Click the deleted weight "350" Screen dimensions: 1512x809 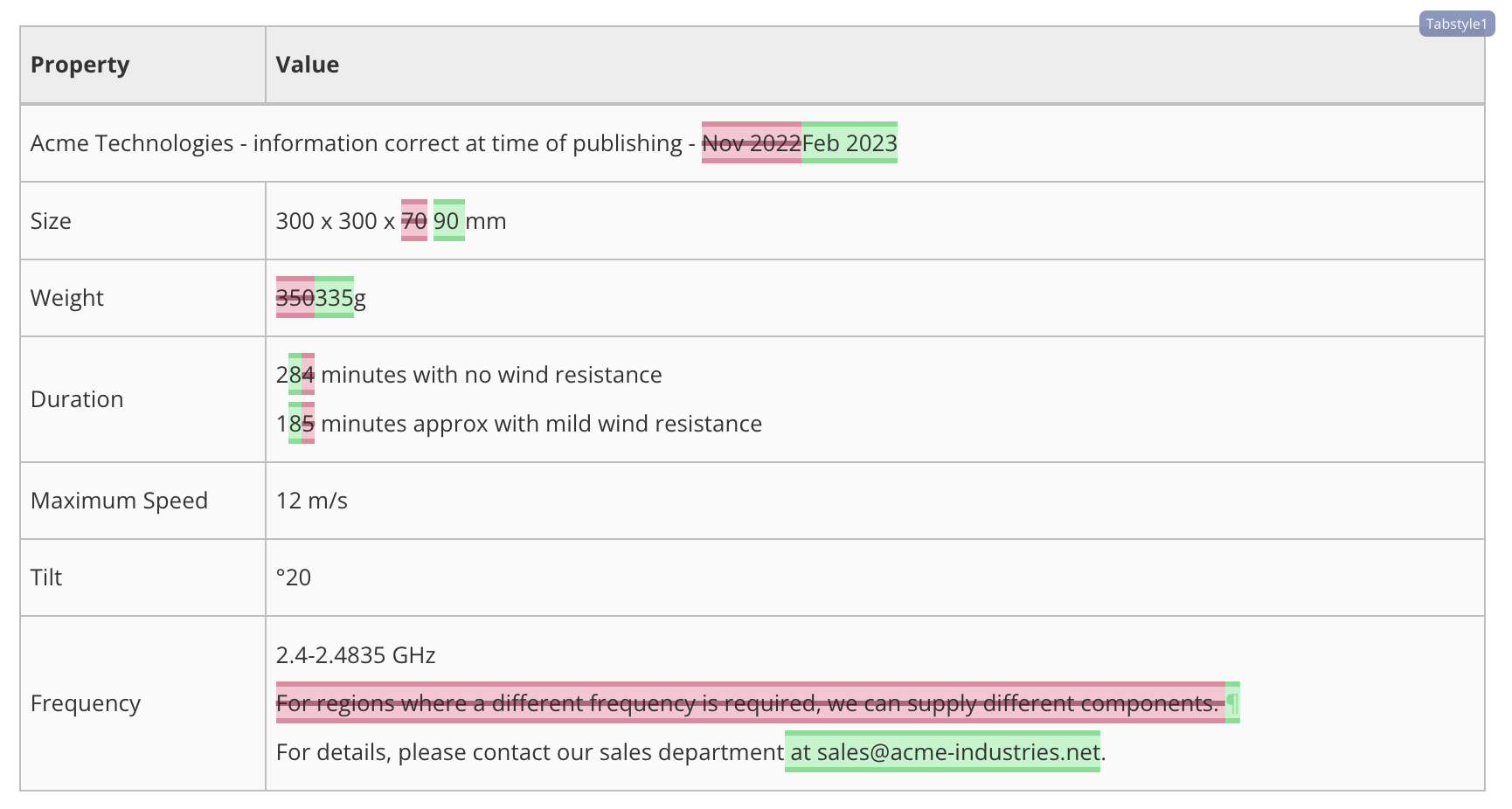(x=295, y=298)
